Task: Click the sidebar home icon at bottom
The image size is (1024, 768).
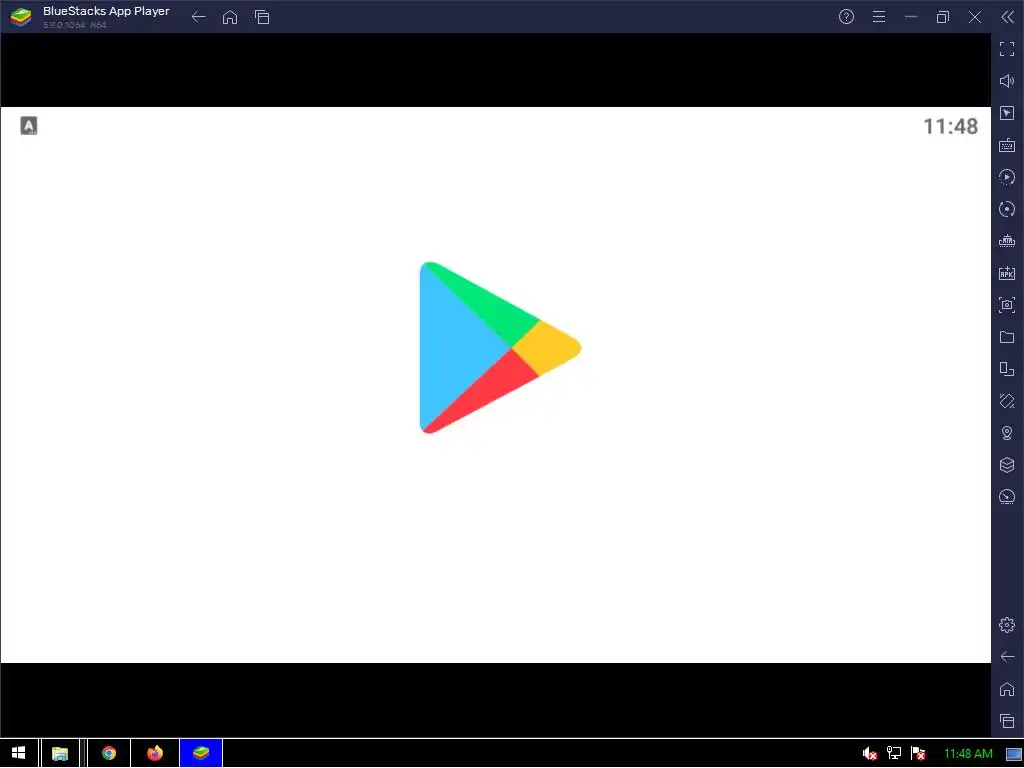Action: [1007, 689]
